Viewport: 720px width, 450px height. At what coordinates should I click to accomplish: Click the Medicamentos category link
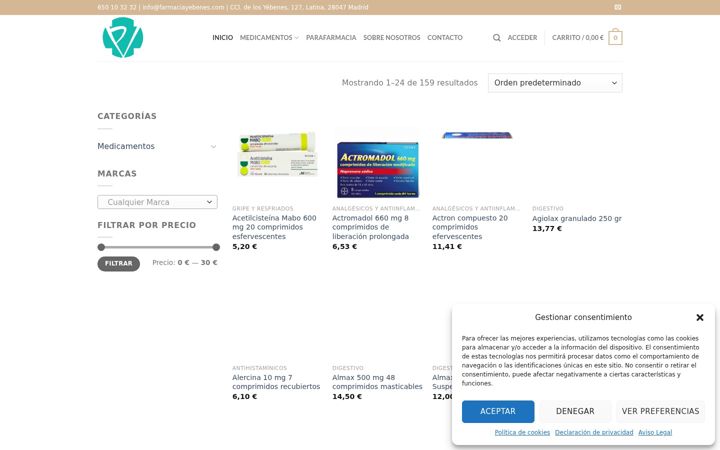(126, 146)
